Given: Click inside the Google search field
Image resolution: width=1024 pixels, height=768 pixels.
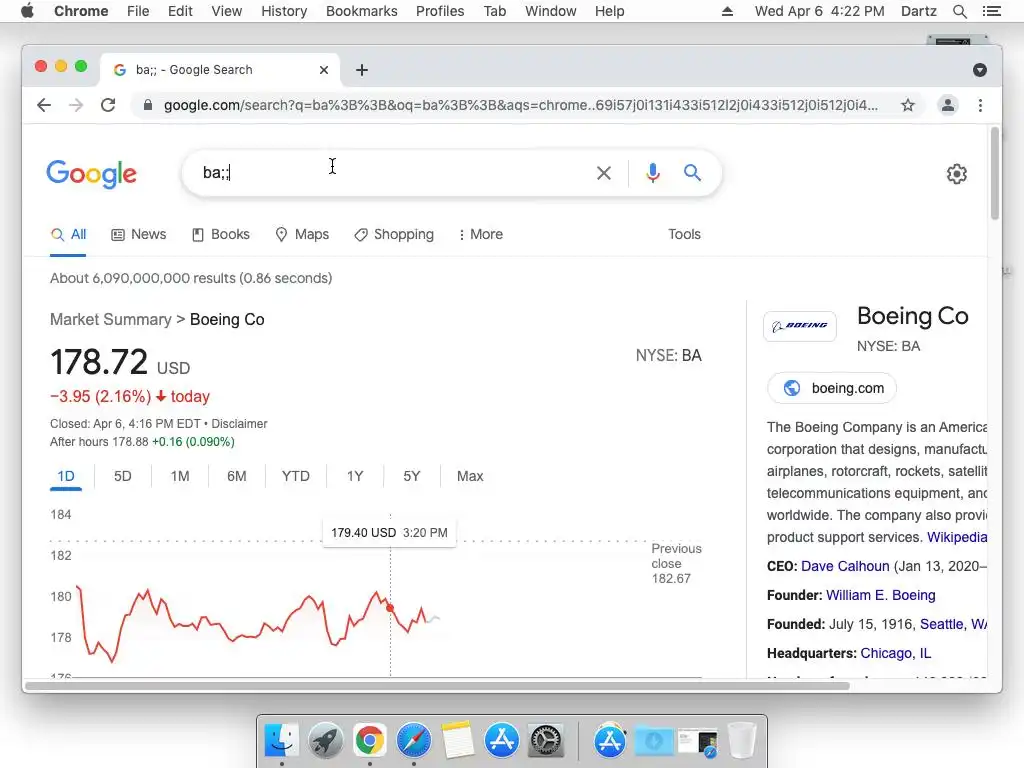Looking at the screenshot, I should pyautogui.click(x=392, y=173).
